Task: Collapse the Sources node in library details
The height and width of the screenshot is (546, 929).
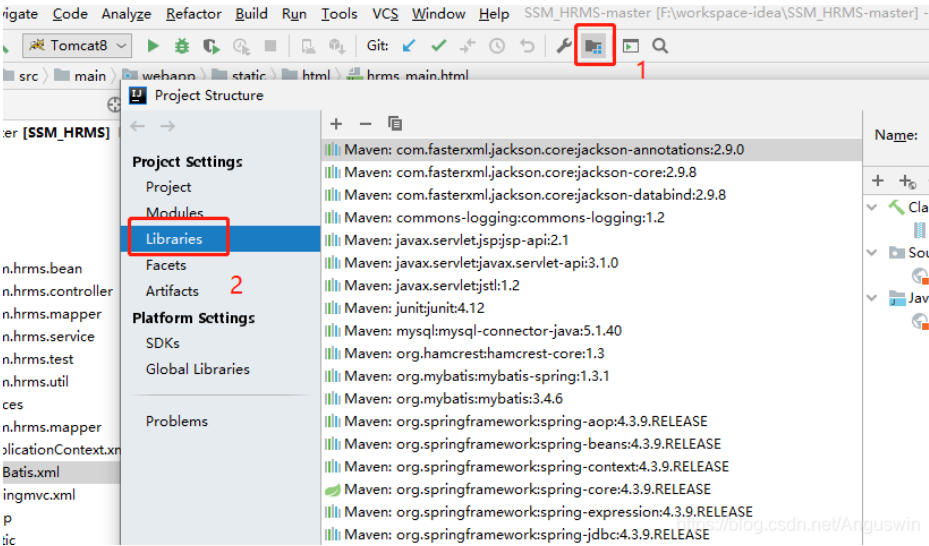Action: [x=872, y=252]
